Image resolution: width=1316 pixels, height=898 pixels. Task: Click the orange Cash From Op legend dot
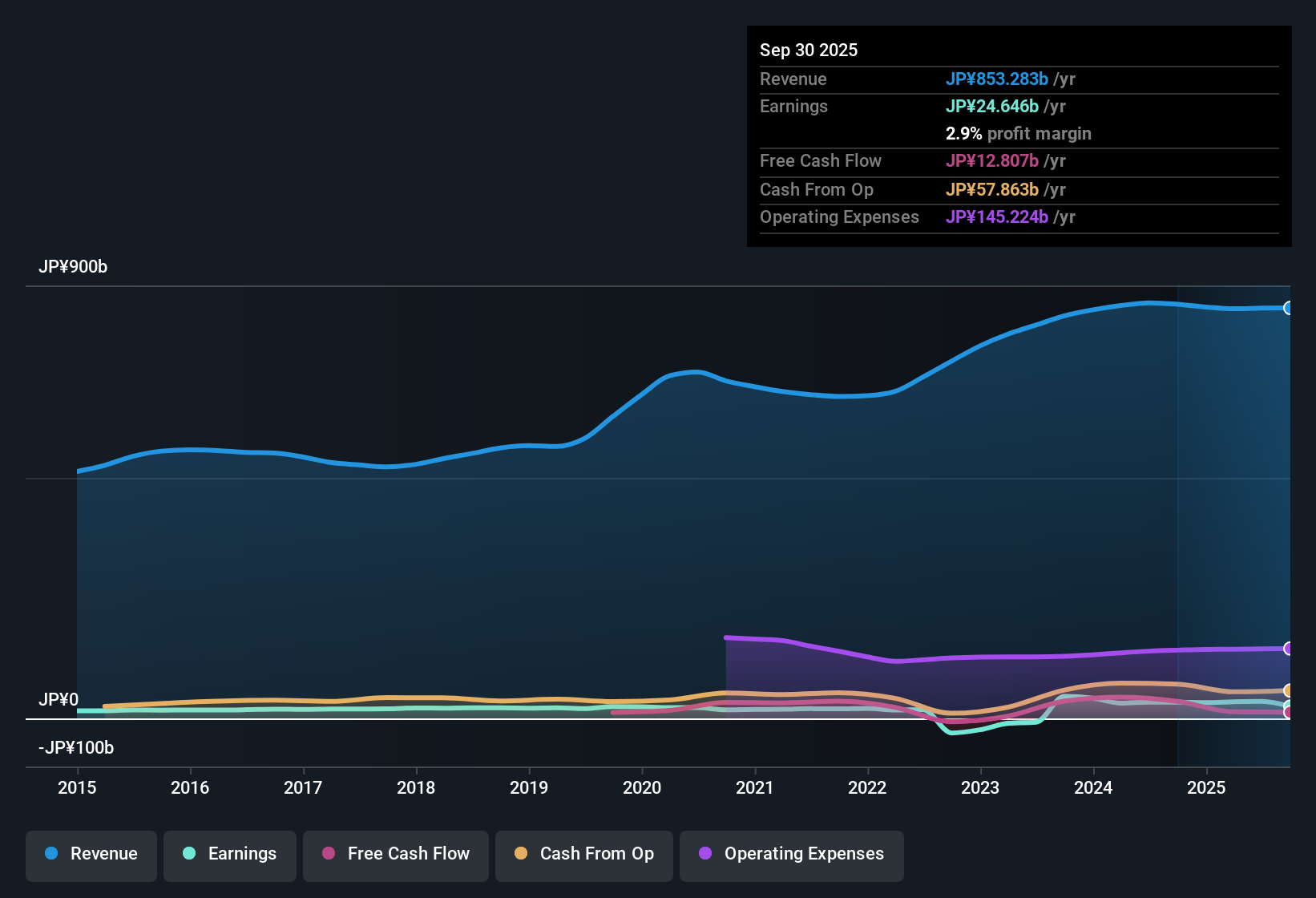coord(521,854)
